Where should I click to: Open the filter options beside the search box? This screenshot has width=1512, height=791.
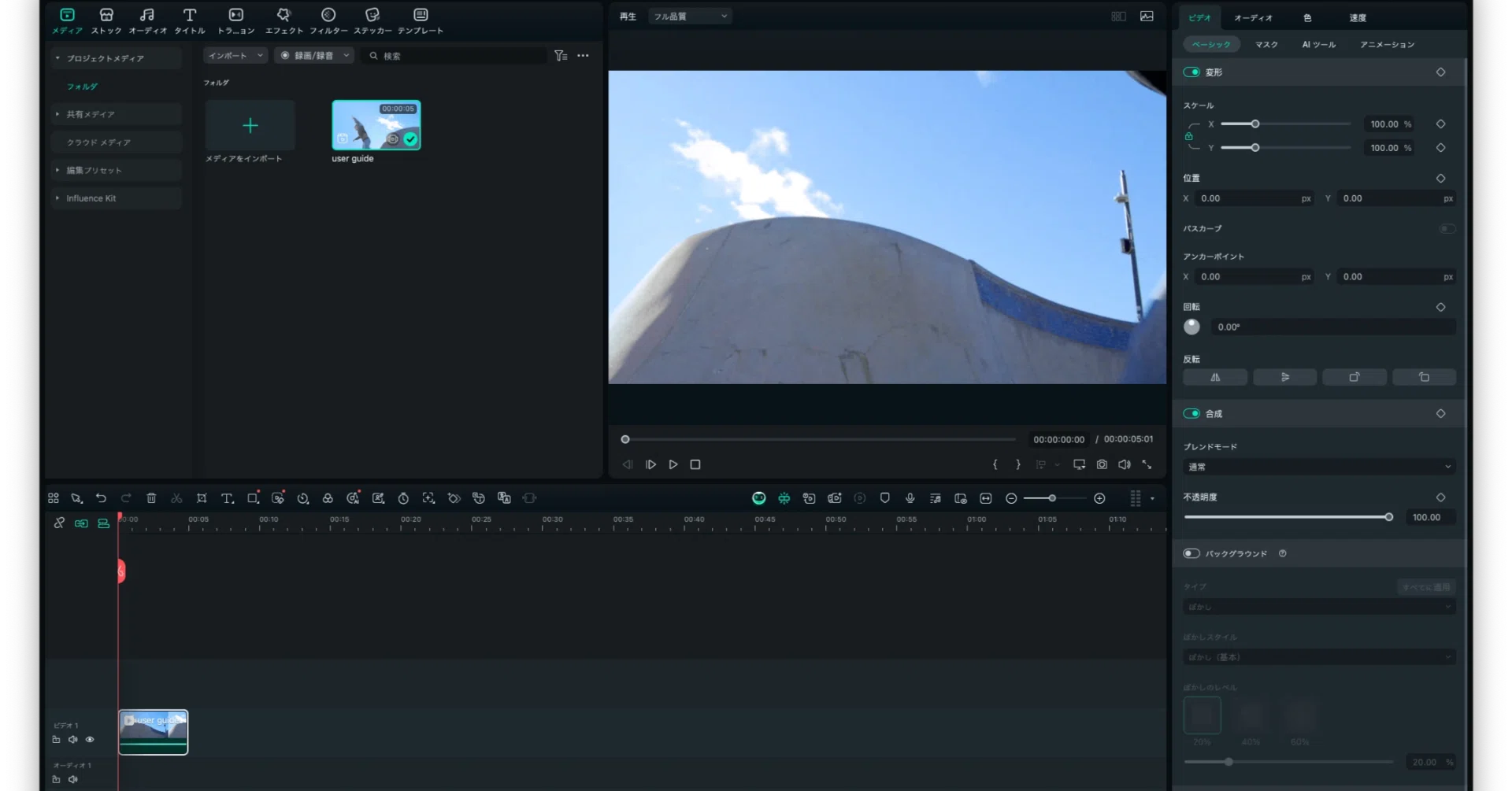pos(561,56)
